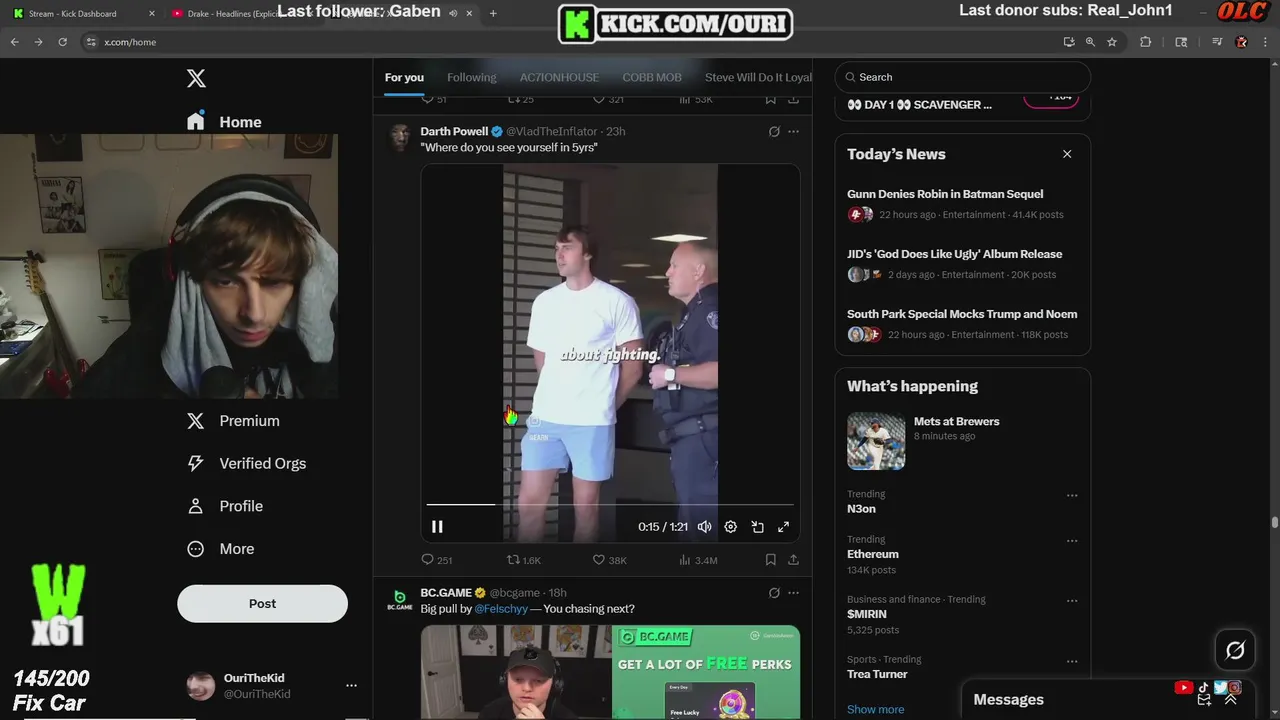Open video settings gear icon
1280x720 pixels.
730,527
